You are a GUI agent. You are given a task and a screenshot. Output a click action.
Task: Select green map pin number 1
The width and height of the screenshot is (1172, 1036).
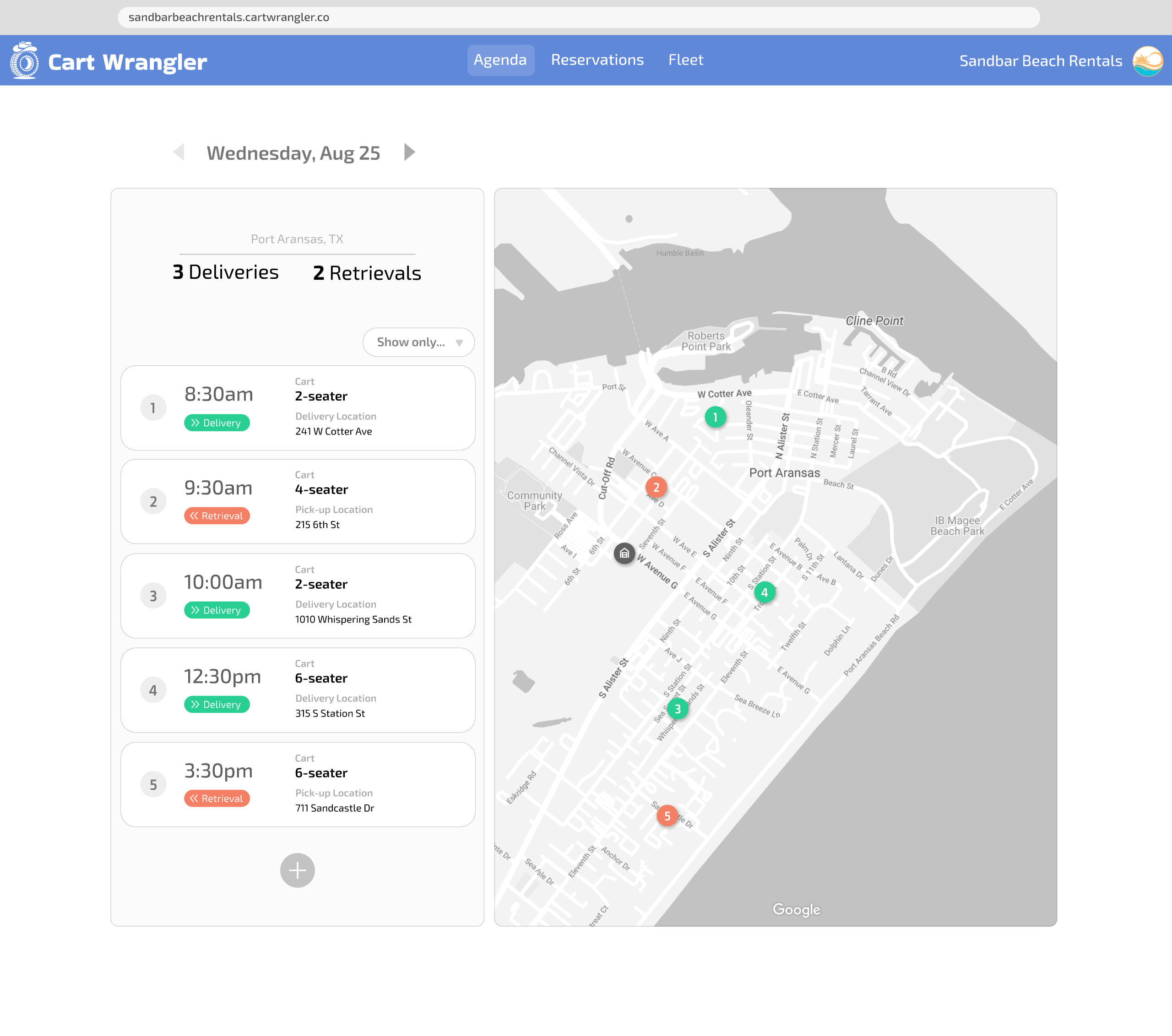[715, 418]
